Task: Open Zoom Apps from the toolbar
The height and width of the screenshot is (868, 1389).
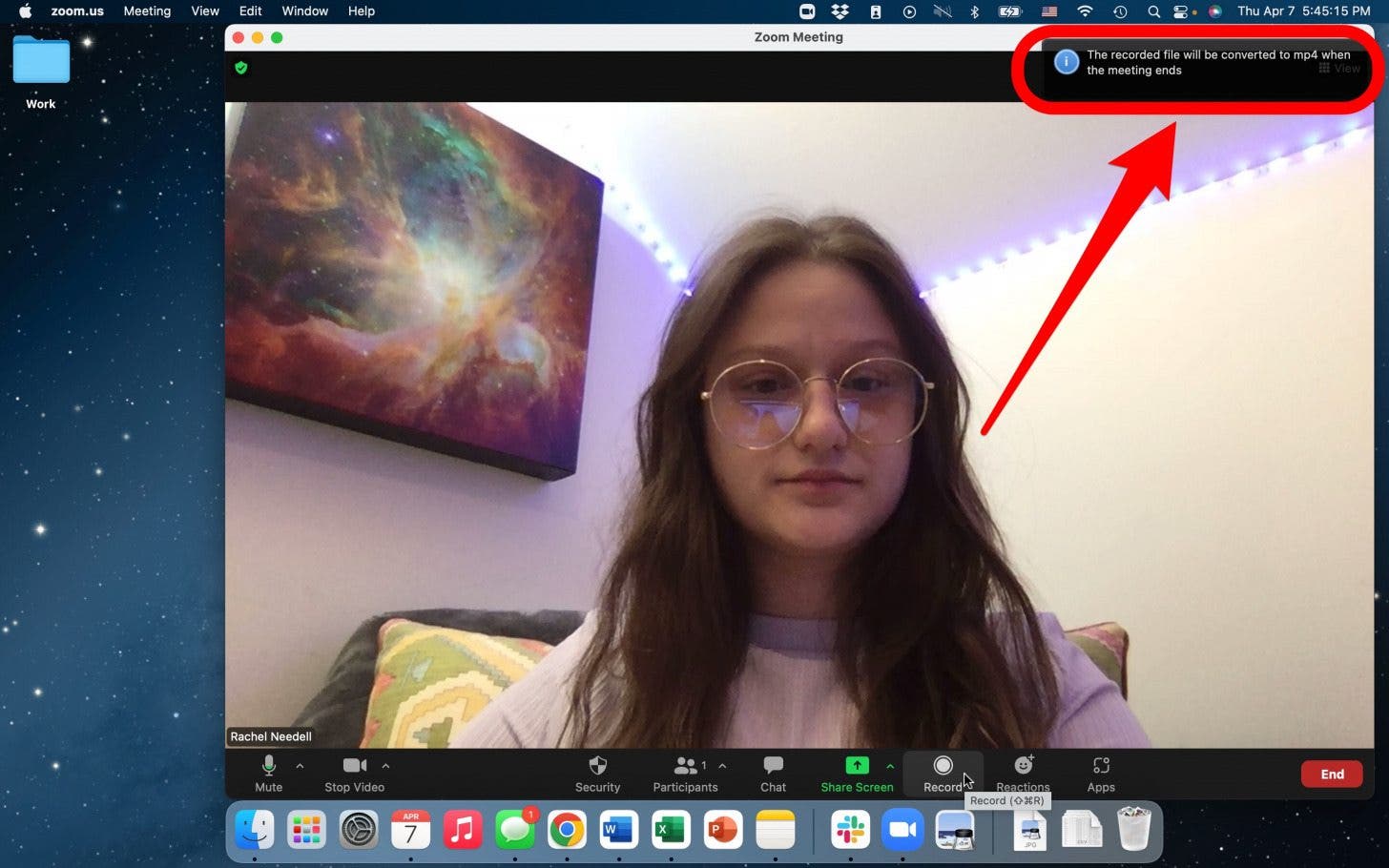Action: coord(1100,774)
